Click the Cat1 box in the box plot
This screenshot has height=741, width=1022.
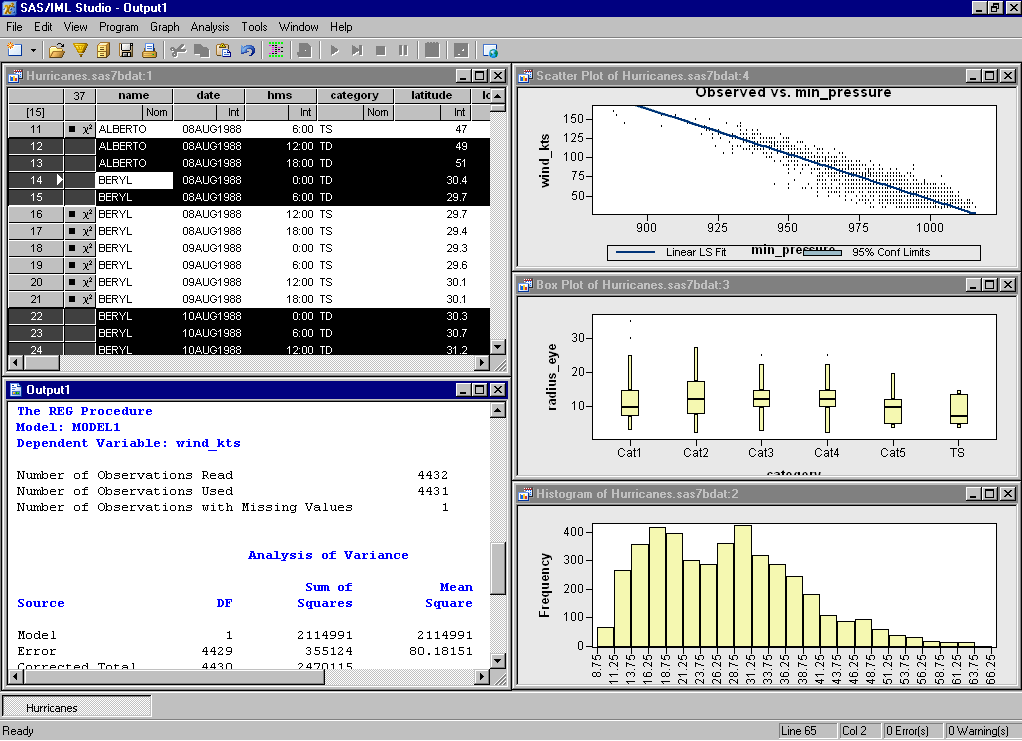coord(630,403)
